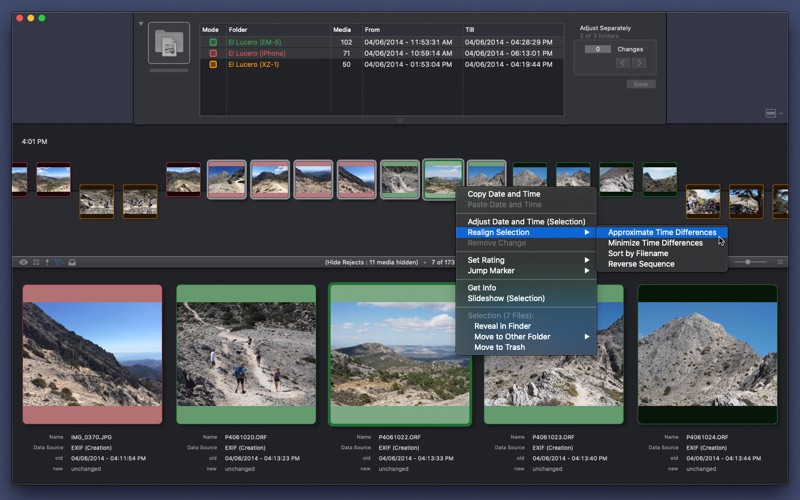Click the tray icon in the toolbar
Screen dimensions: 800x500
tap(72, 262)
